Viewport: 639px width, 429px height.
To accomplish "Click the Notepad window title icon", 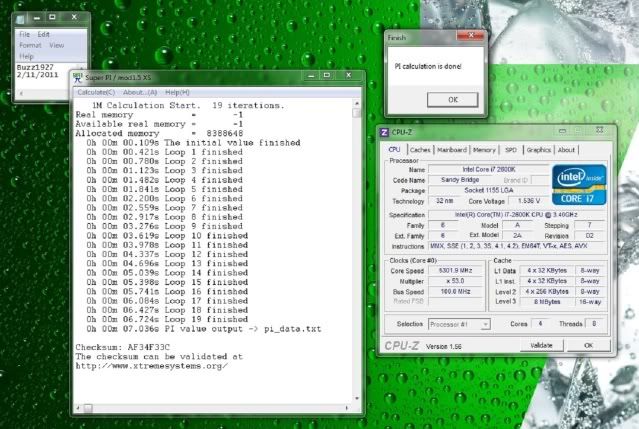I will (x=20, y=18).
